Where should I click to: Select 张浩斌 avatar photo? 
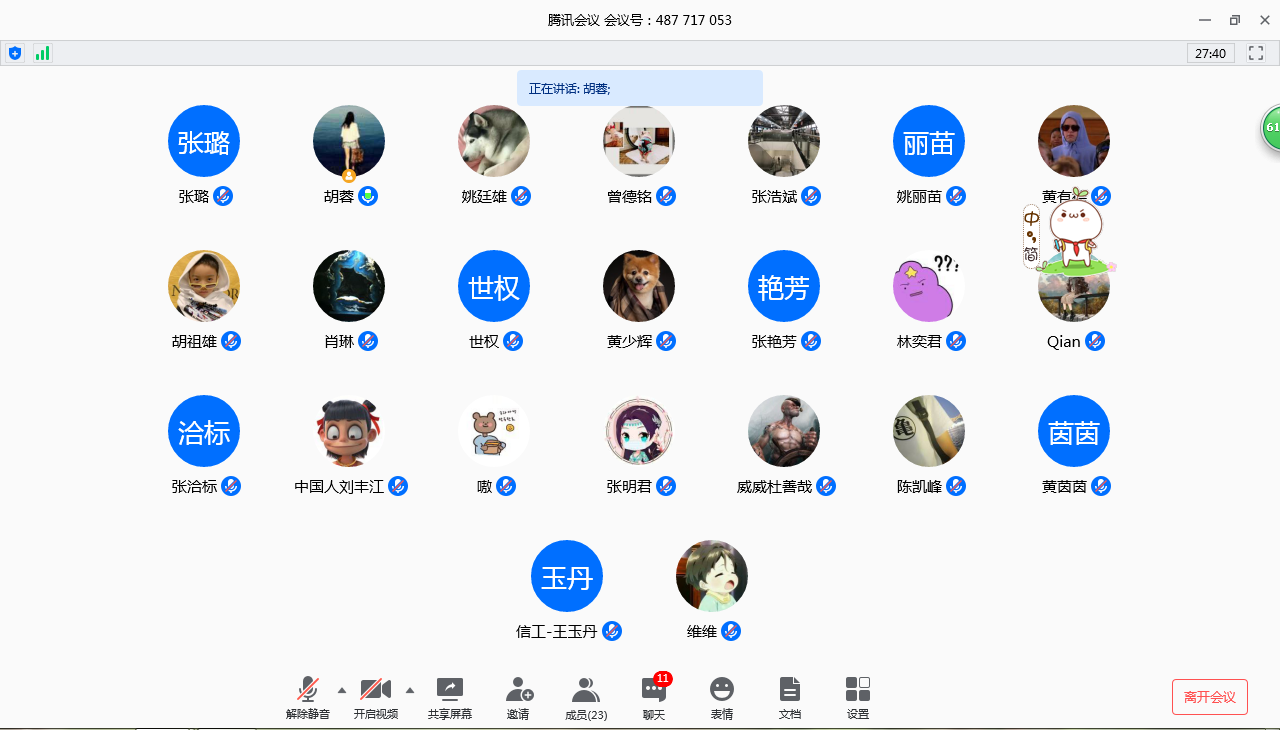click(784, 141)
